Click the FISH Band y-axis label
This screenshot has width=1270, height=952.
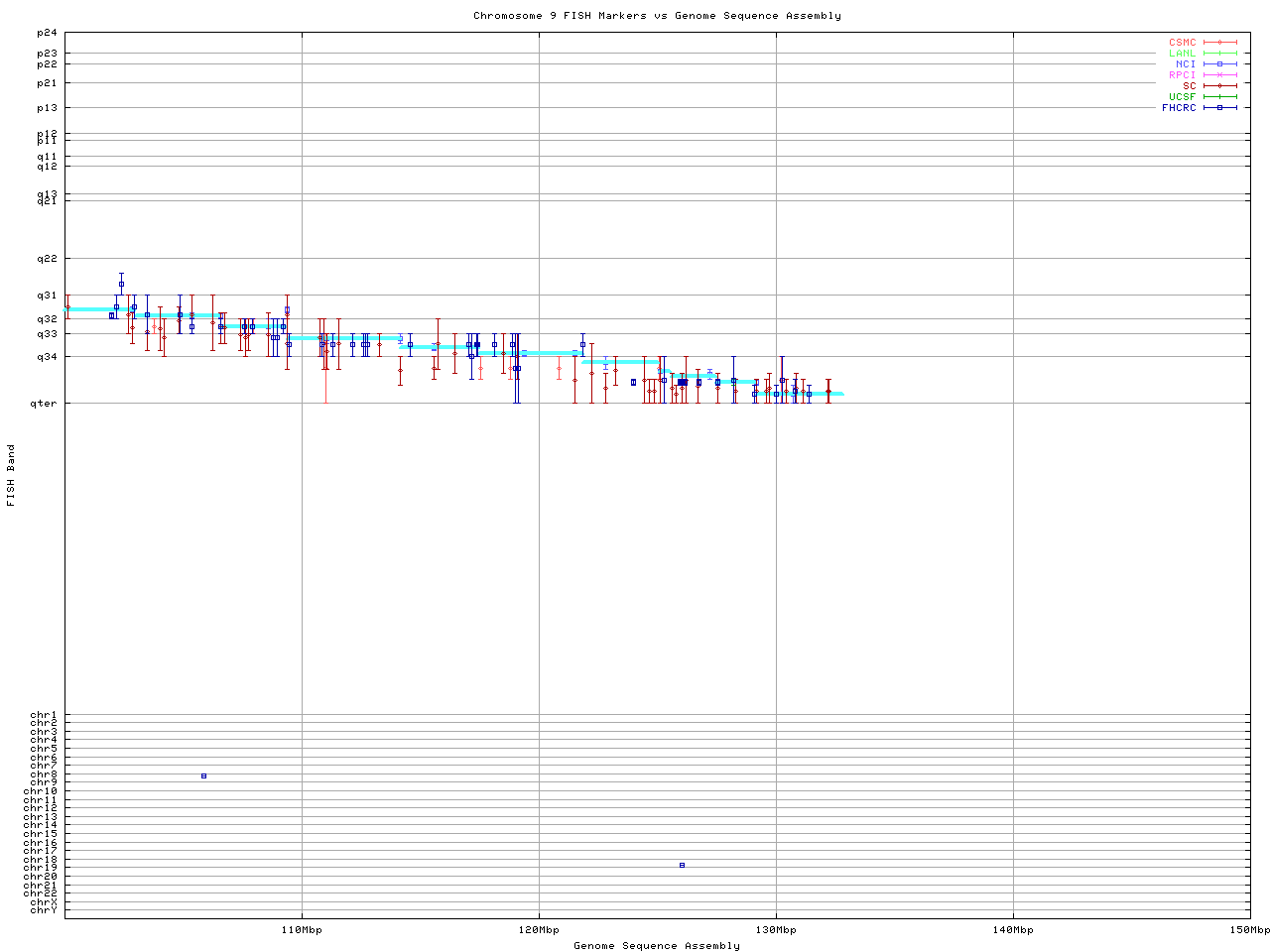(x=11, y=475)
